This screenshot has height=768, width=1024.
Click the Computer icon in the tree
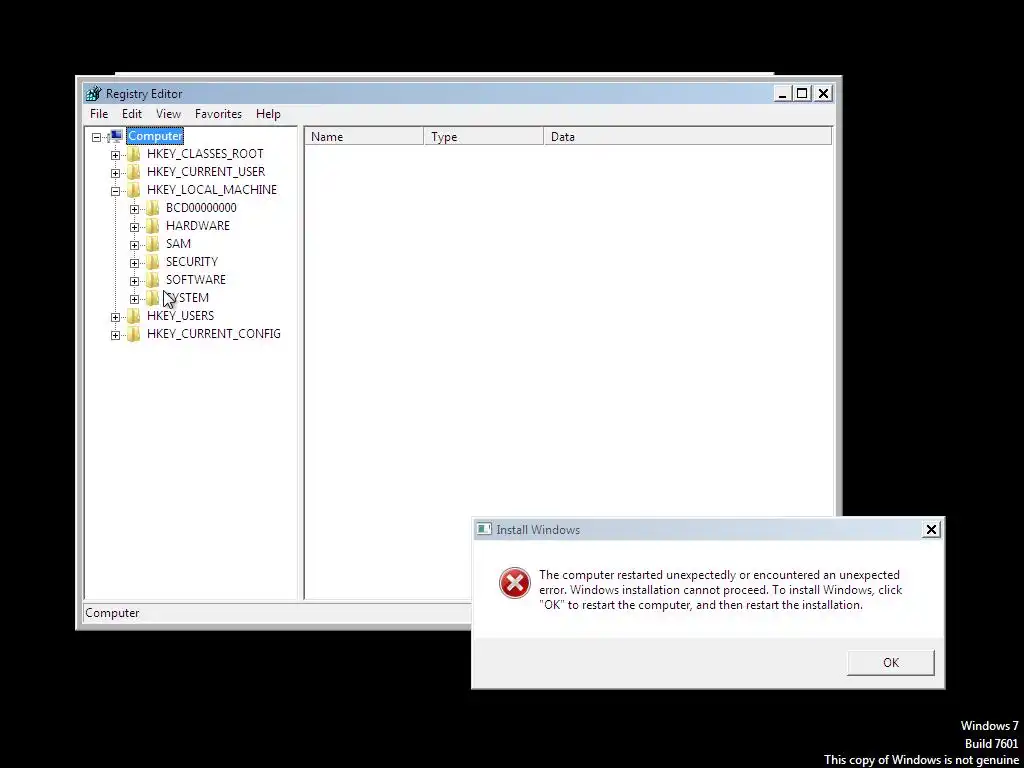(x=116, y=136)
